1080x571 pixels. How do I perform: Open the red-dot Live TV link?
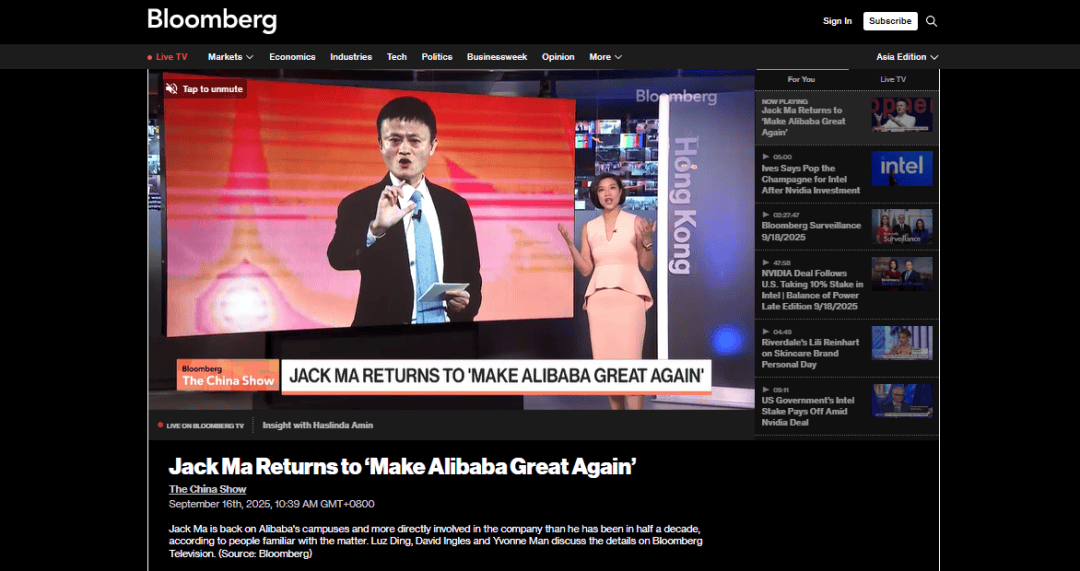[x=168, y=57]
